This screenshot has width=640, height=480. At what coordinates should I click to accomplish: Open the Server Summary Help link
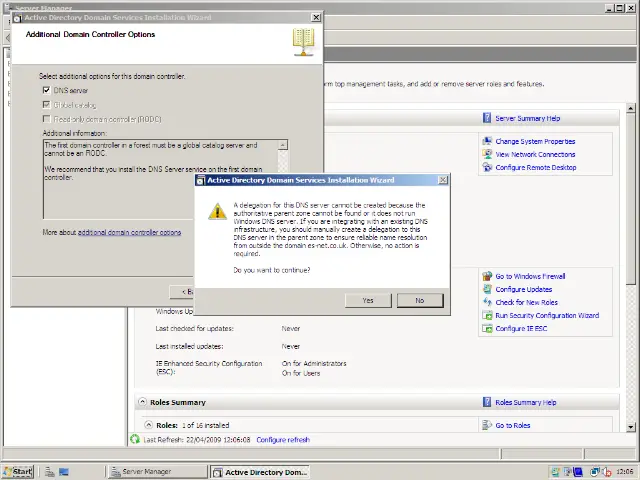527,118
